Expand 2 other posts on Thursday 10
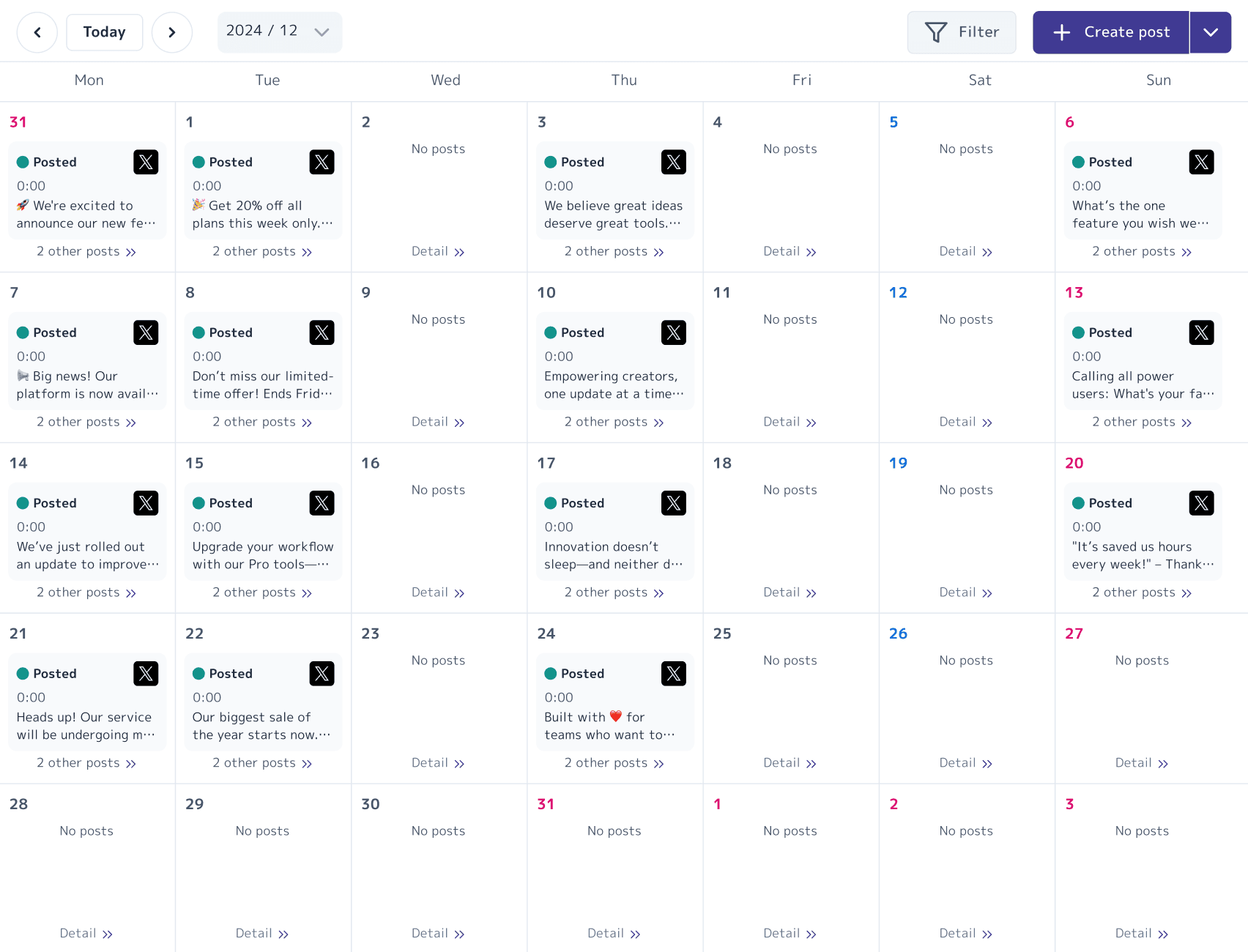This screenshot has height=952, width=1248. tap(614, 422)
